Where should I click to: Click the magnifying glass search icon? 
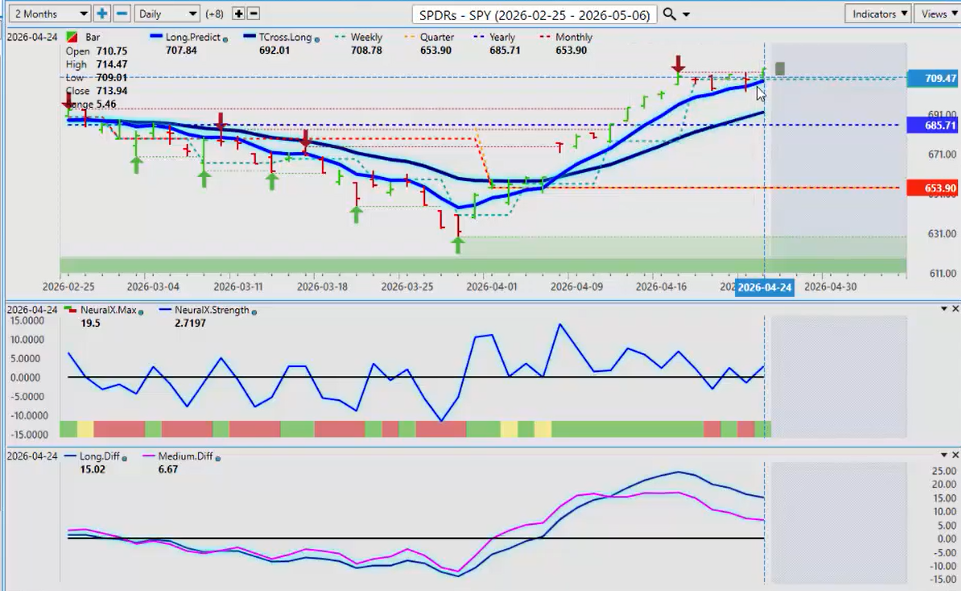(x=670, y=14)
